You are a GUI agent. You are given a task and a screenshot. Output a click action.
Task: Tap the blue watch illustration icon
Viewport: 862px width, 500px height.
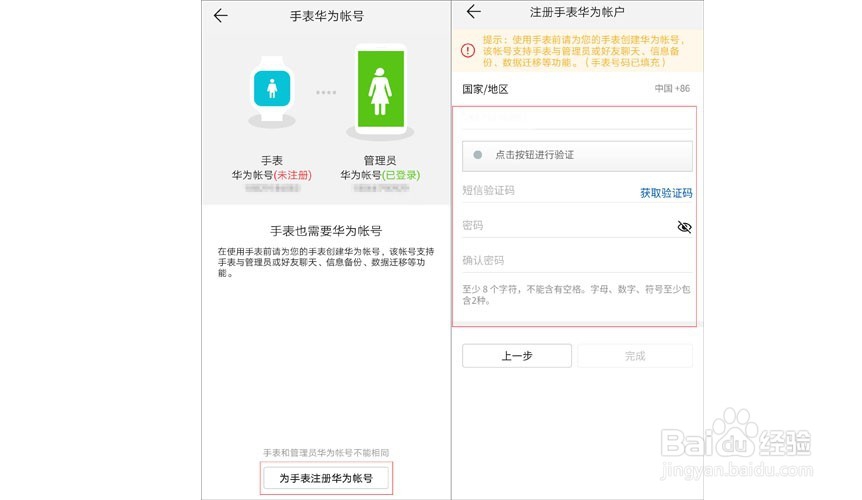coord(272,89)
